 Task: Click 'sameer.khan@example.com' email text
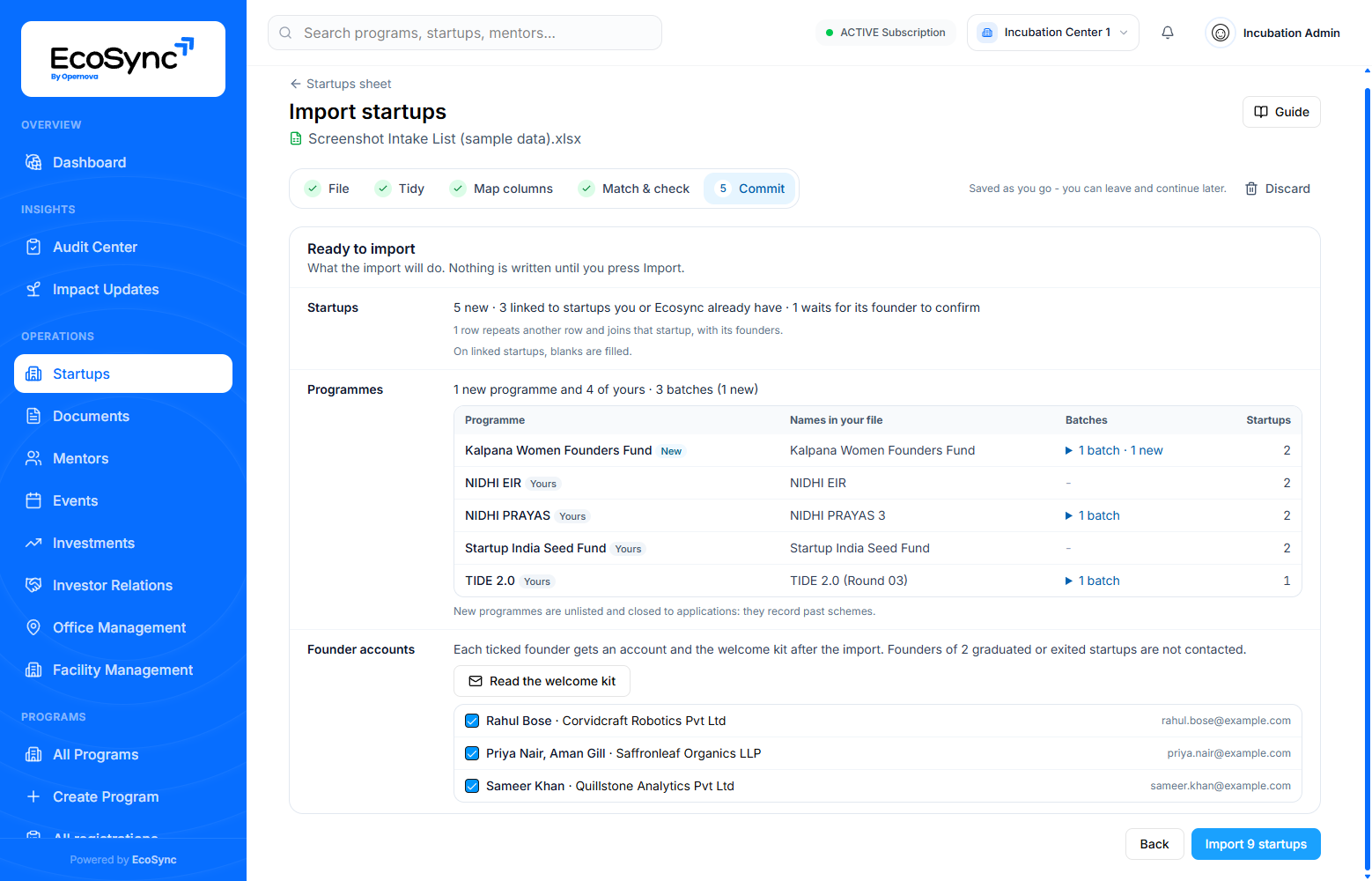coord(1221,786)
